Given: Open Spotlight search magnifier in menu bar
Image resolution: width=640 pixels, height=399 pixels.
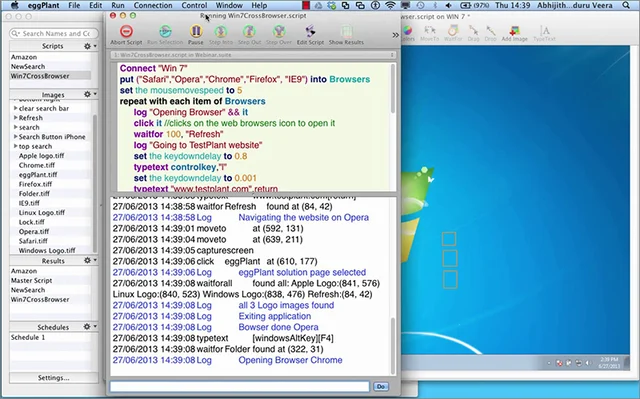Looking at the screenshot, I should click(x=626, y=5).
